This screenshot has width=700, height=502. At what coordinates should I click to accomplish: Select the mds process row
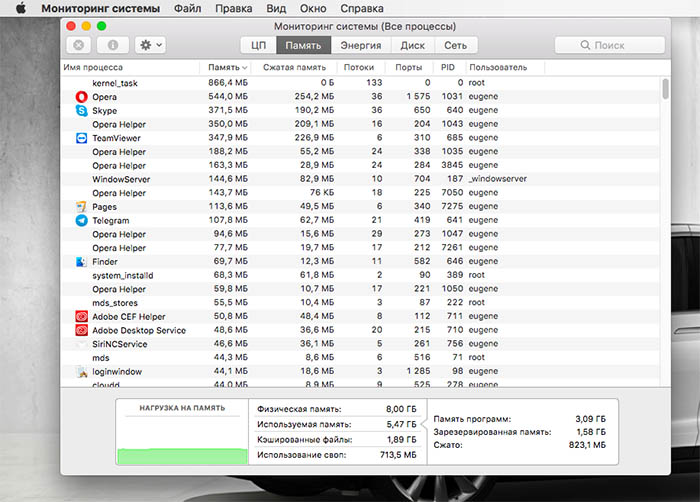pos(360,358)
